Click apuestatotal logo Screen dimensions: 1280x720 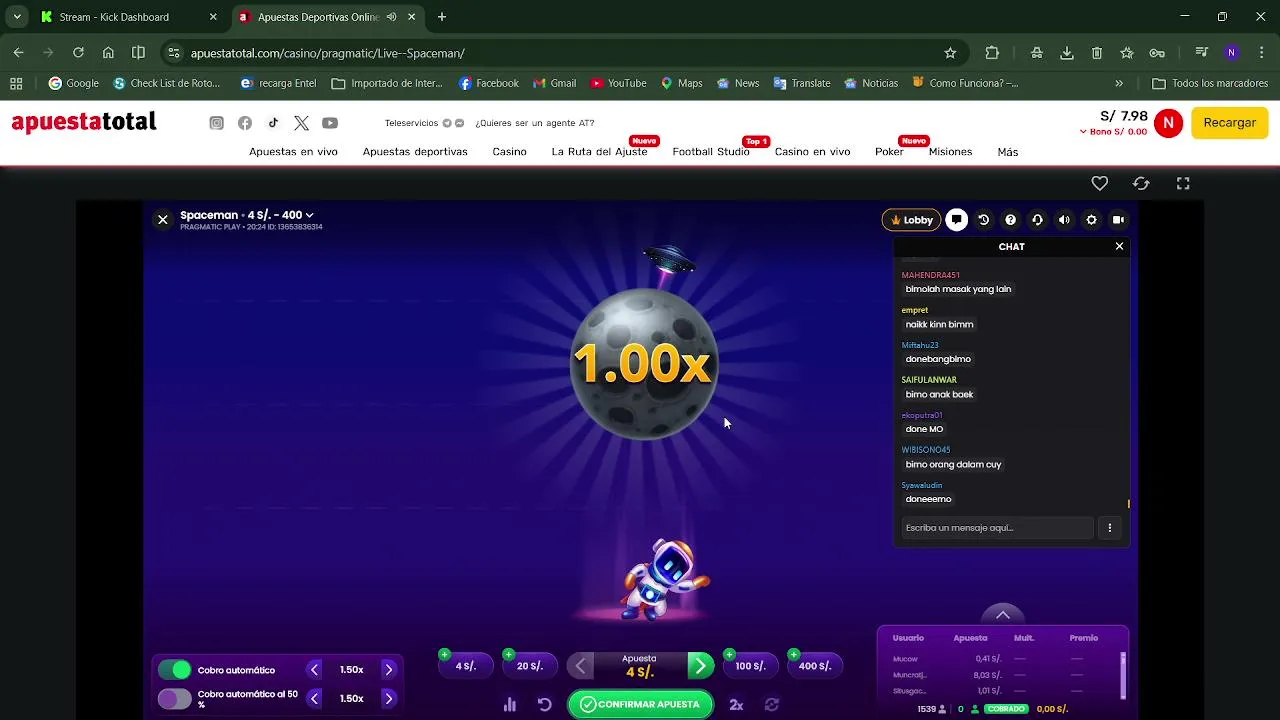(x=84, y=123)
